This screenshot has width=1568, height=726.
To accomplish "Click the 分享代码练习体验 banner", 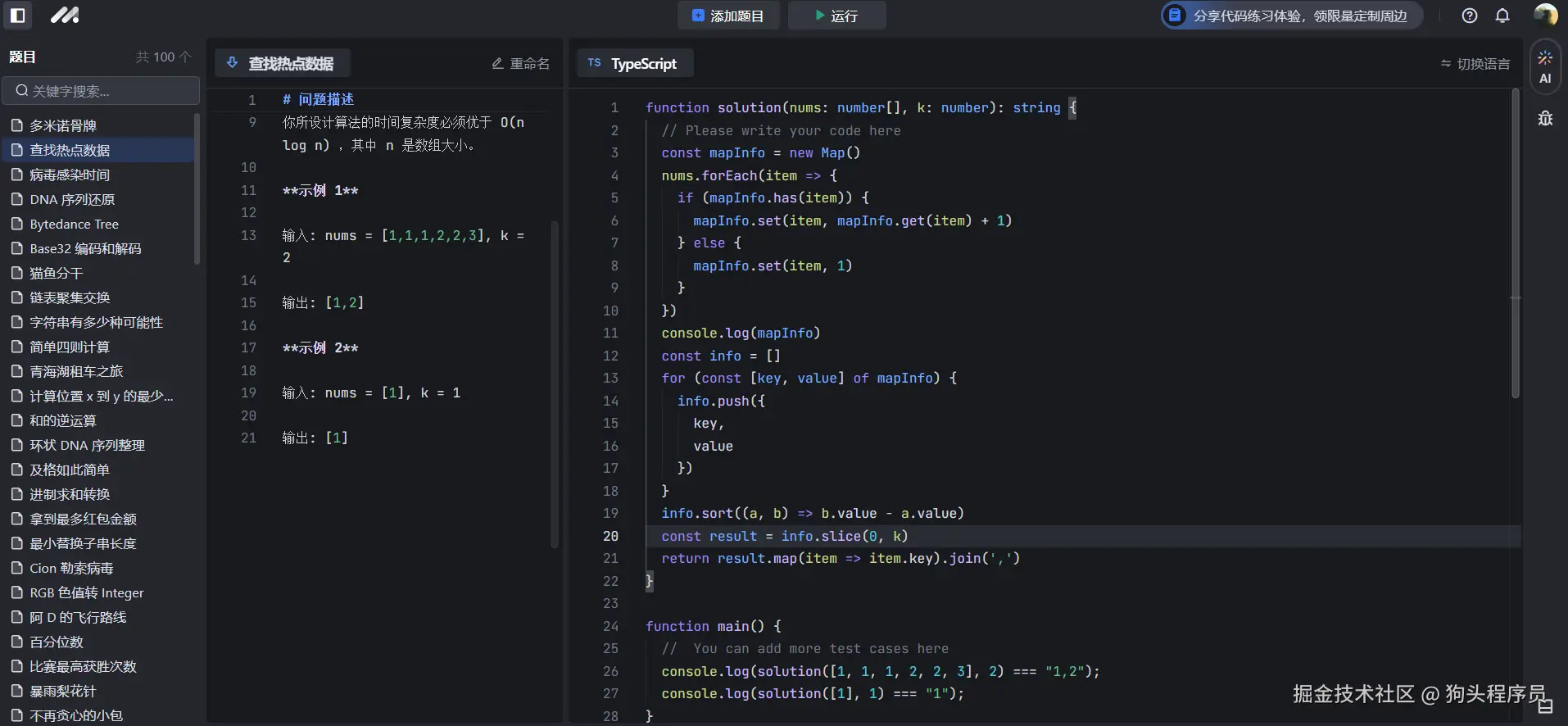I will [1291, 16].
